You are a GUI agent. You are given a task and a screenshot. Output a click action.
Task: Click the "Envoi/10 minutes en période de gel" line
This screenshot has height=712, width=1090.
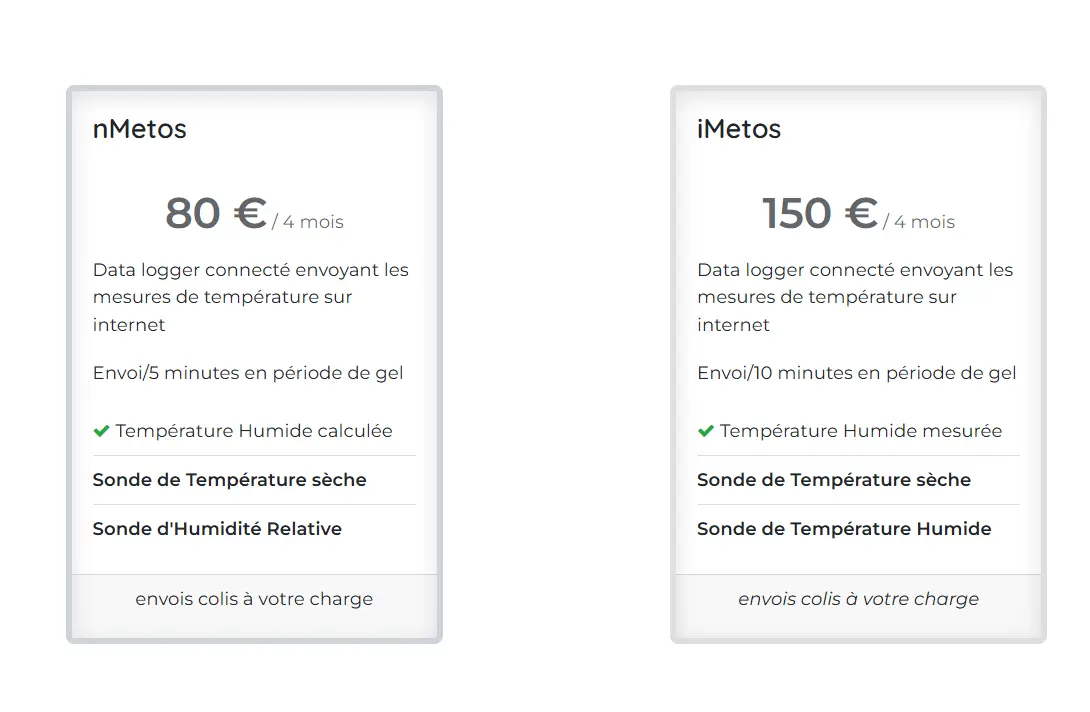coord(856,373)
